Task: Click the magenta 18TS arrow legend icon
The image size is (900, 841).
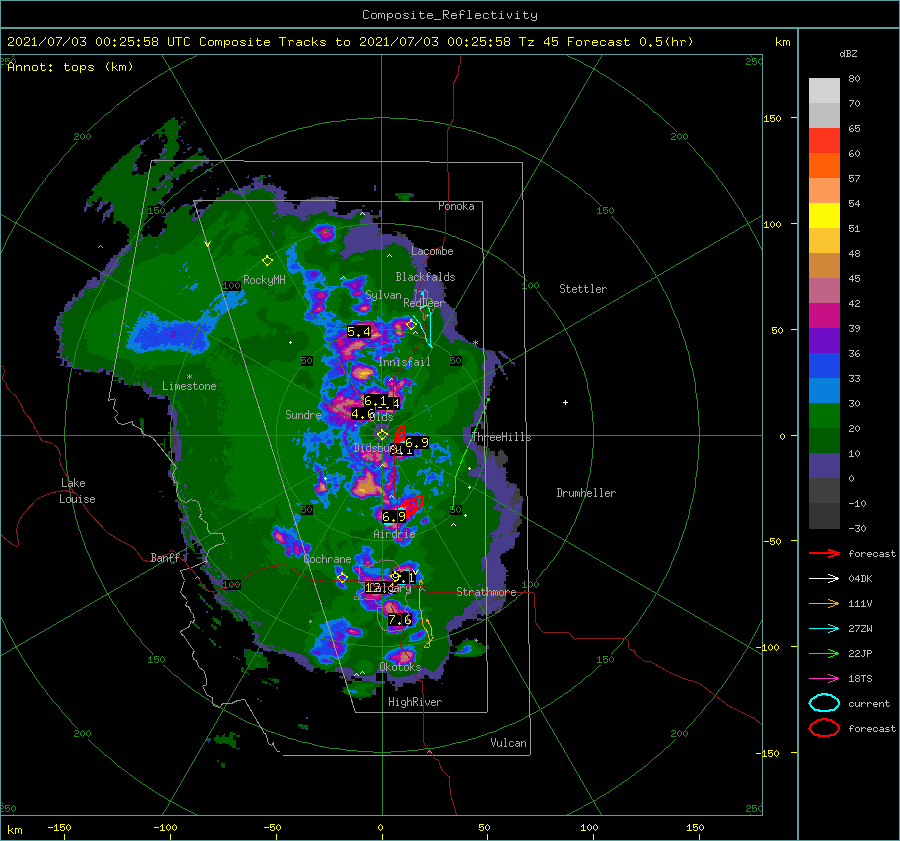Action: (x=824, y=679)
